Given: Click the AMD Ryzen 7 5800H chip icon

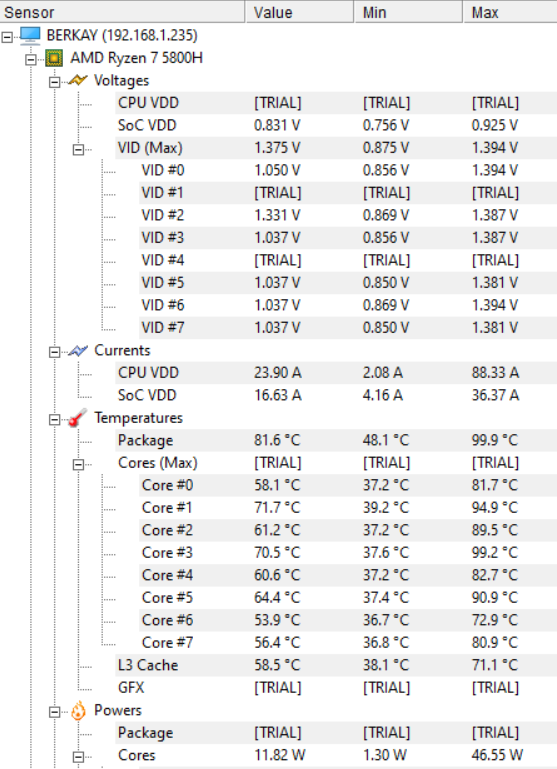Looking at the screenshot, I should [x=53, y=58].
